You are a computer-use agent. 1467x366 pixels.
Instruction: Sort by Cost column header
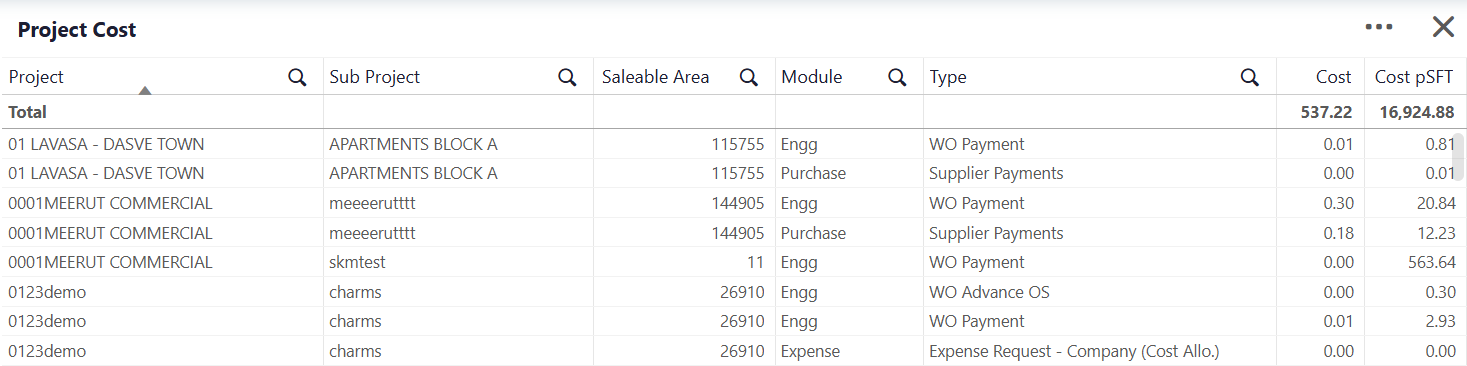pyautogui.click(x=1333, y=77)
